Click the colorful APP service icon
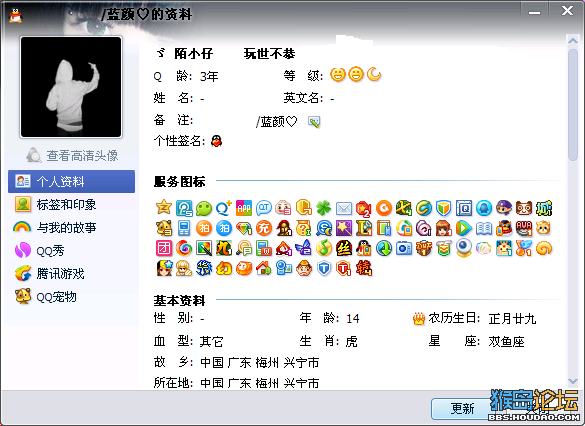 pyautogui.click(x=244, y=208)
